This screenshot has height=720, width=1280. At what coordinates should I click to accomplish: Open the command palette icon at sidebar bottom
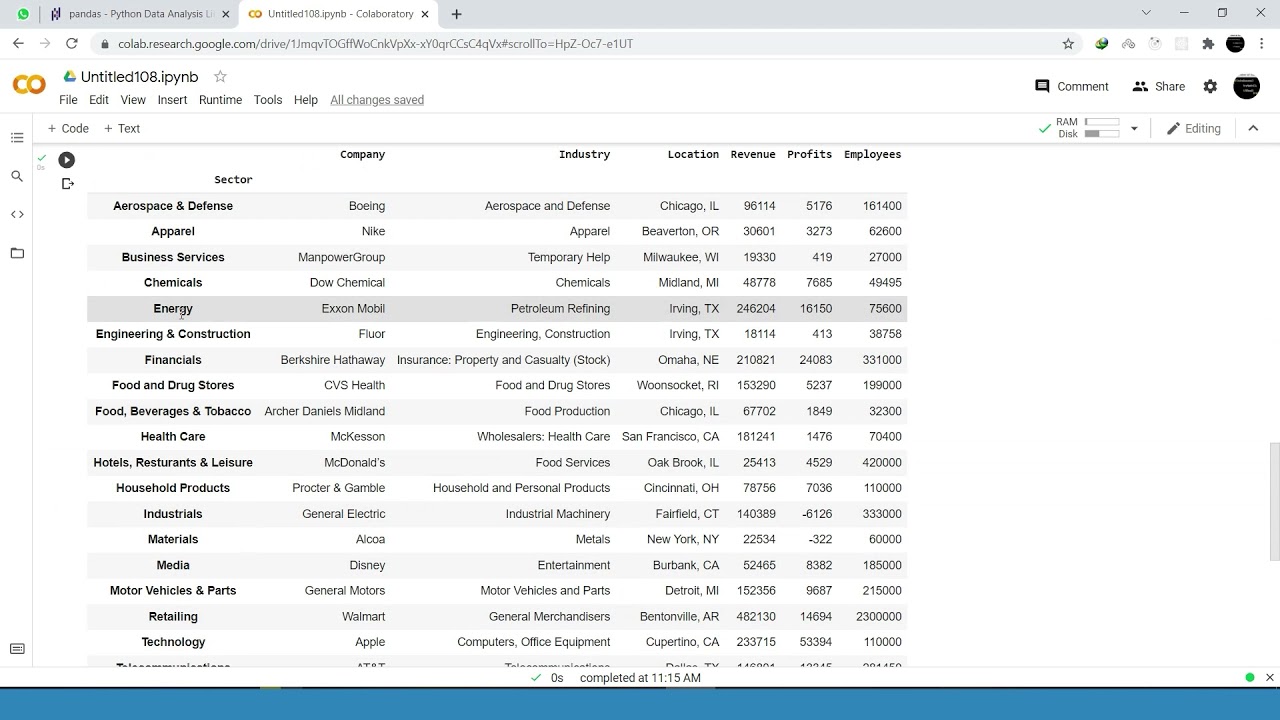[17, 649]
